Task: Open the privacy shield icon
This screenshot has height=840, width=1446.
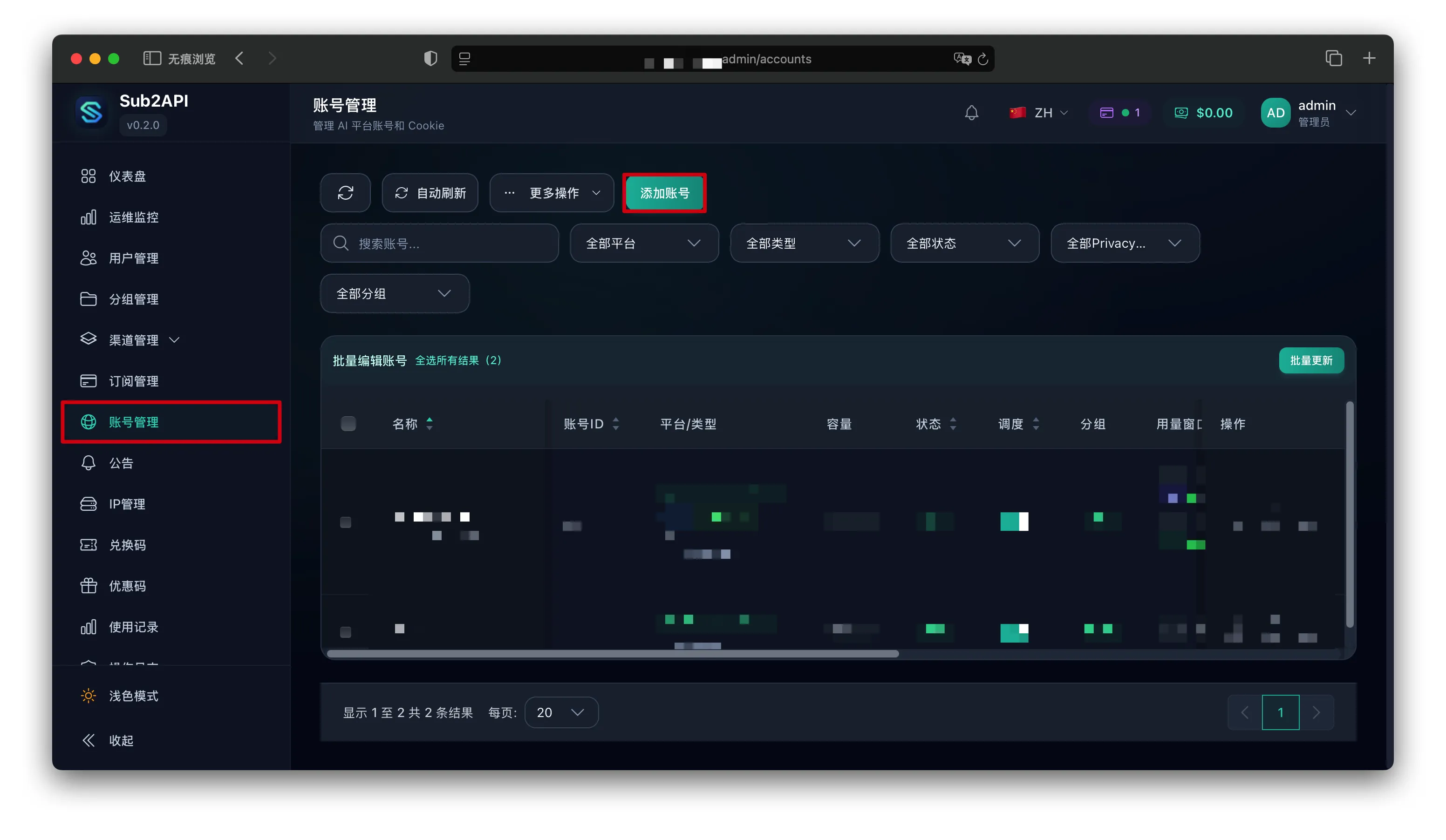Action: (x=430, y=59)
